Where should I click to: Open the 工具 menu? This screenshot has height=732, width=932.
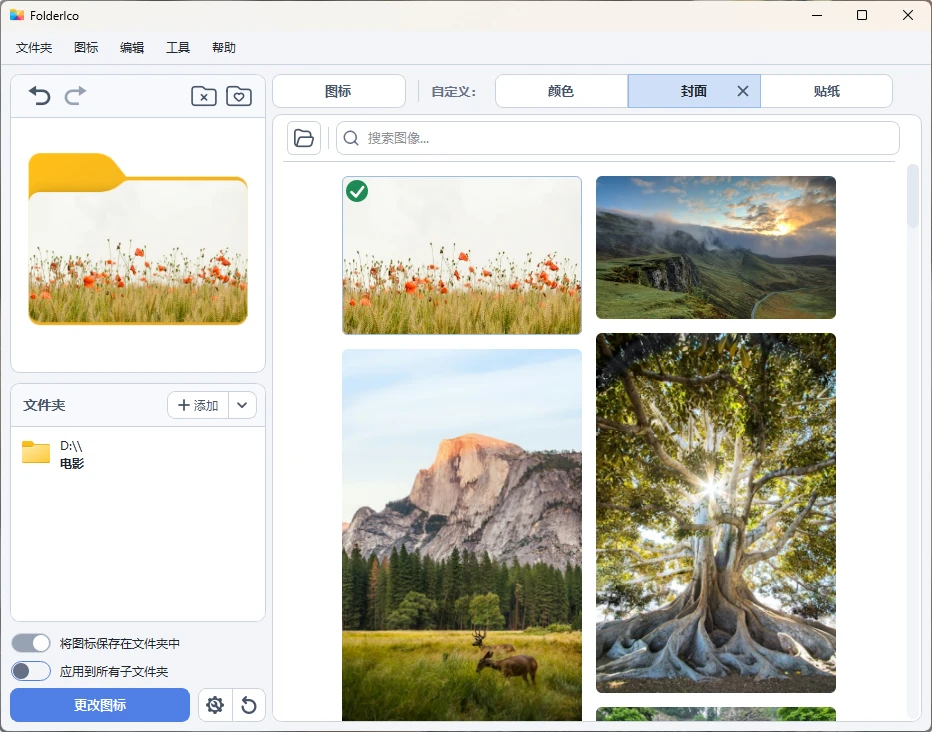coord(178,48)
